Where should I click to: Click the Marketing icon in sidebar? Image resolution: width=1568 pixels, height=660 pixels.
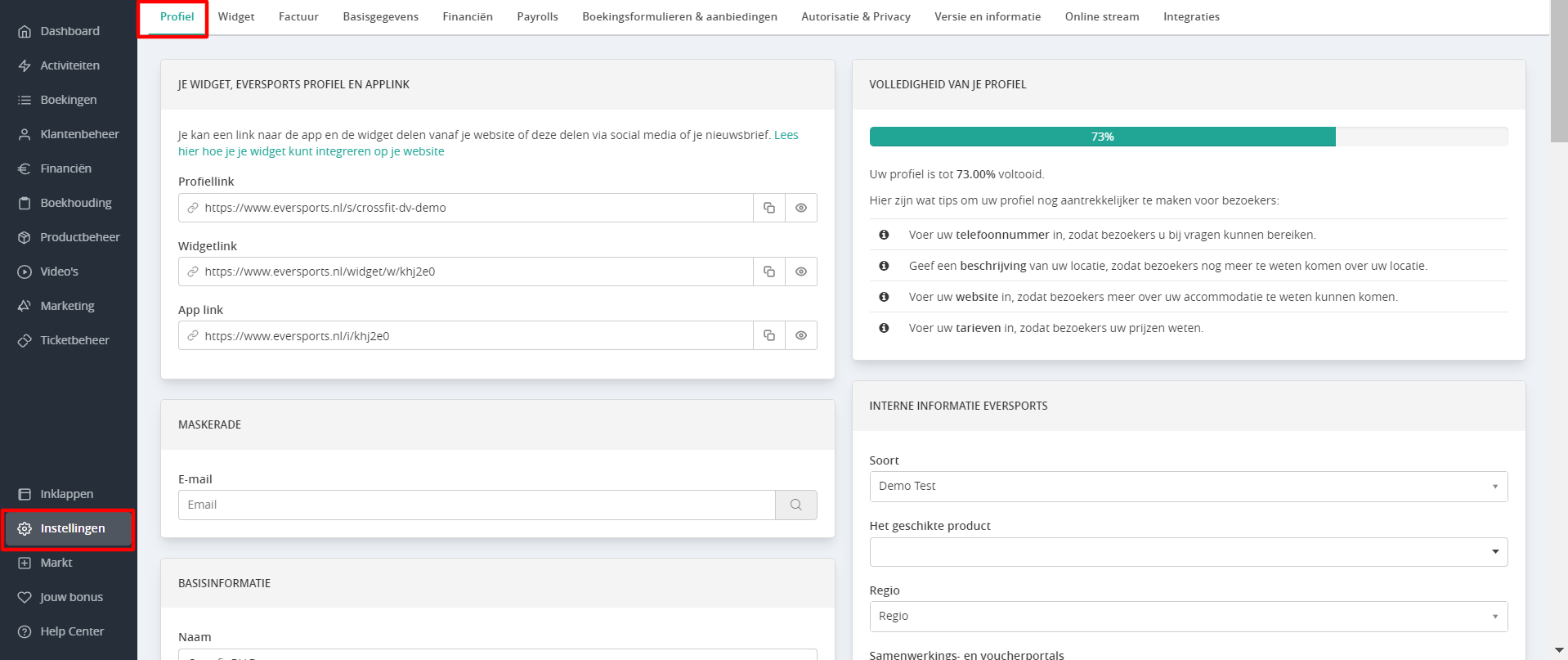[25, 306]
